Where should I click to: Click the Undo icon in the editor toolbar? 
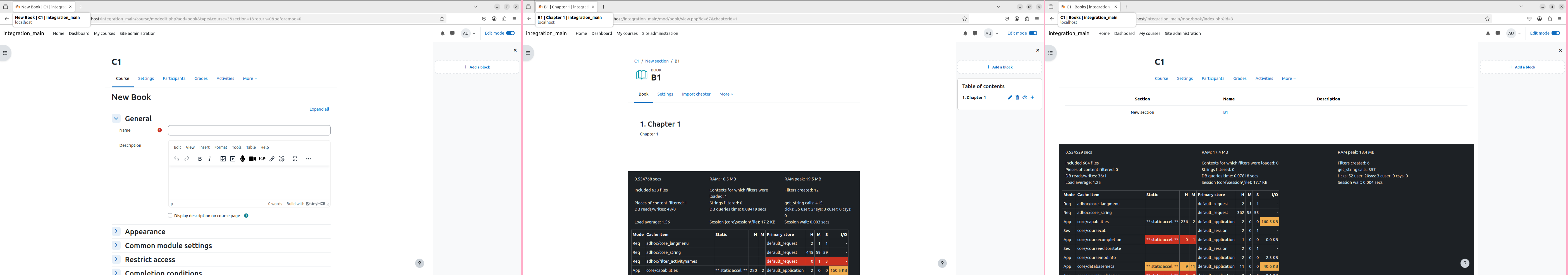tap(176, 158)
